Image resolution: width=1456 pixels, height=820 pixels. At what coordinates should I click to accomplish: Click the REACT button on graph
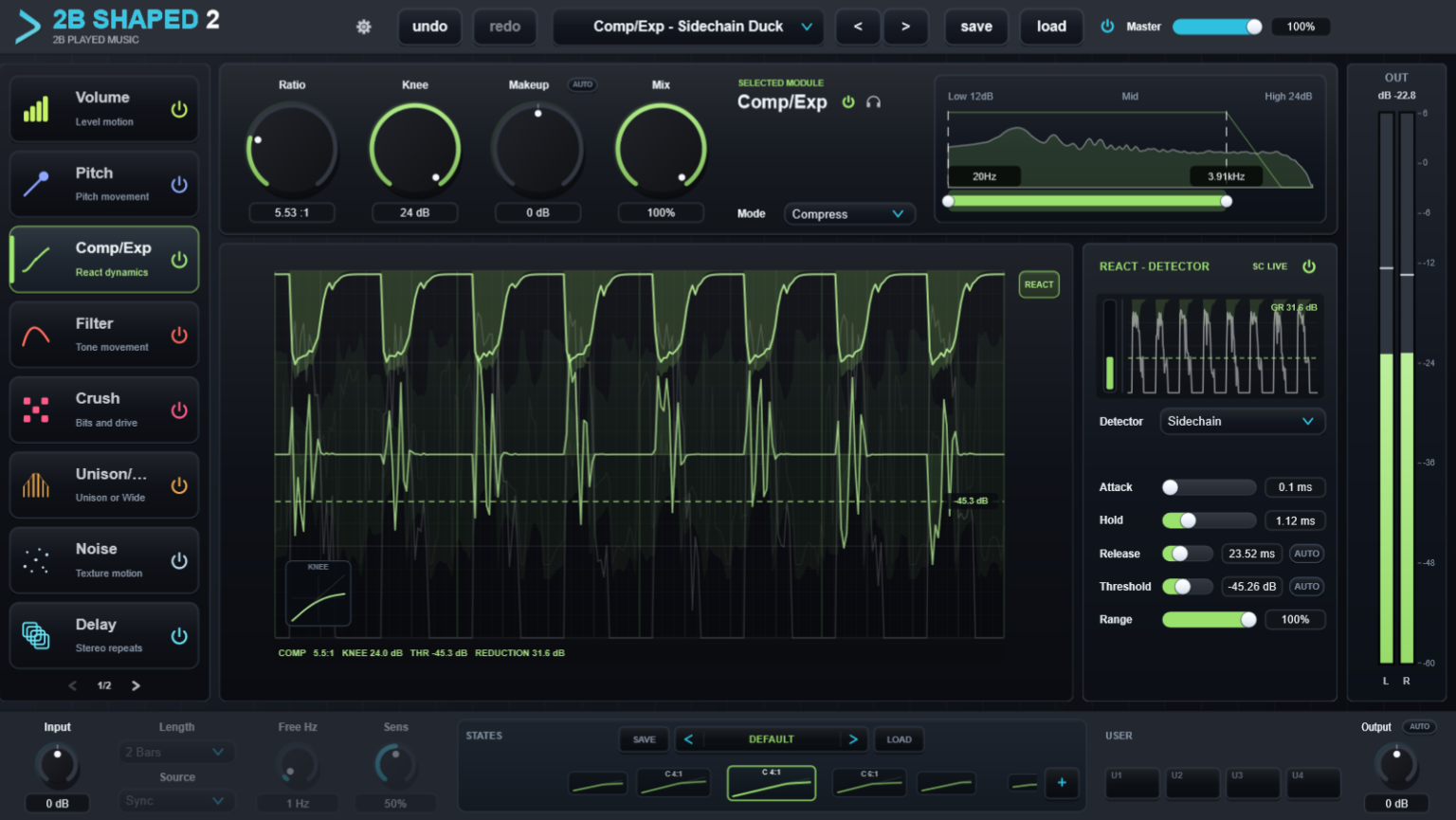[1039, 284]
